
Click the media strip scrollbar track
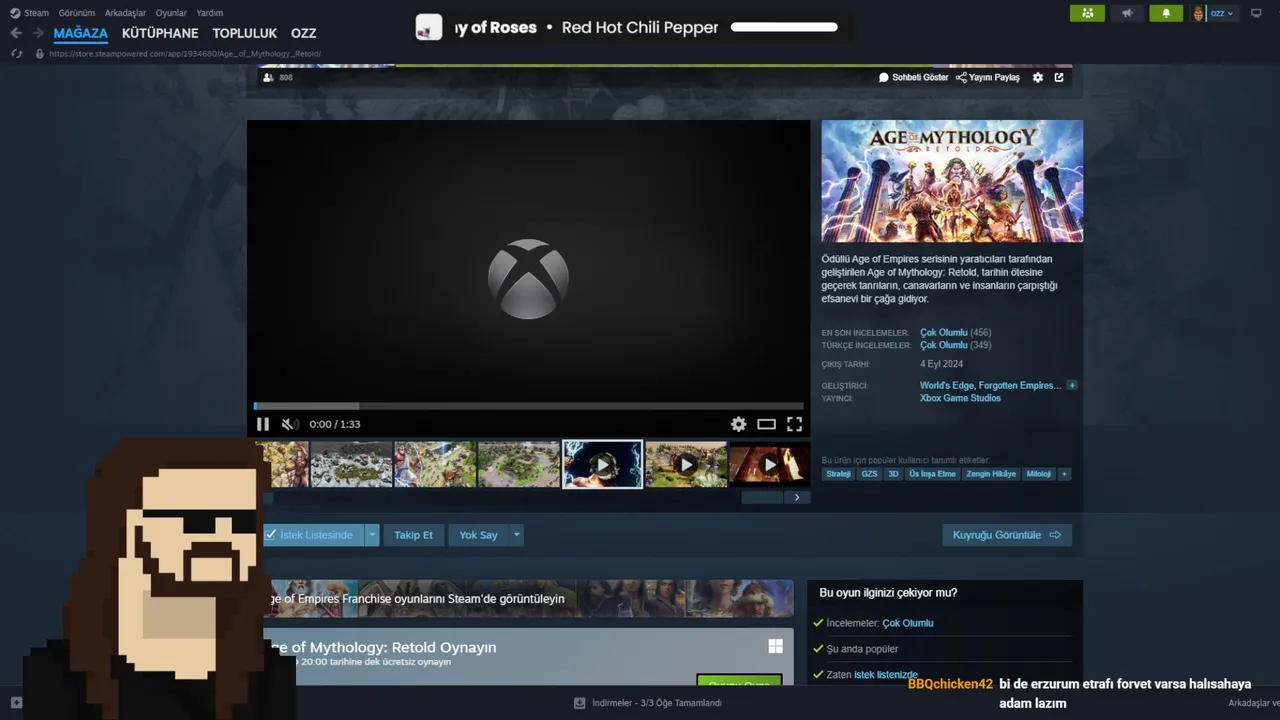[x=528, y=497]
